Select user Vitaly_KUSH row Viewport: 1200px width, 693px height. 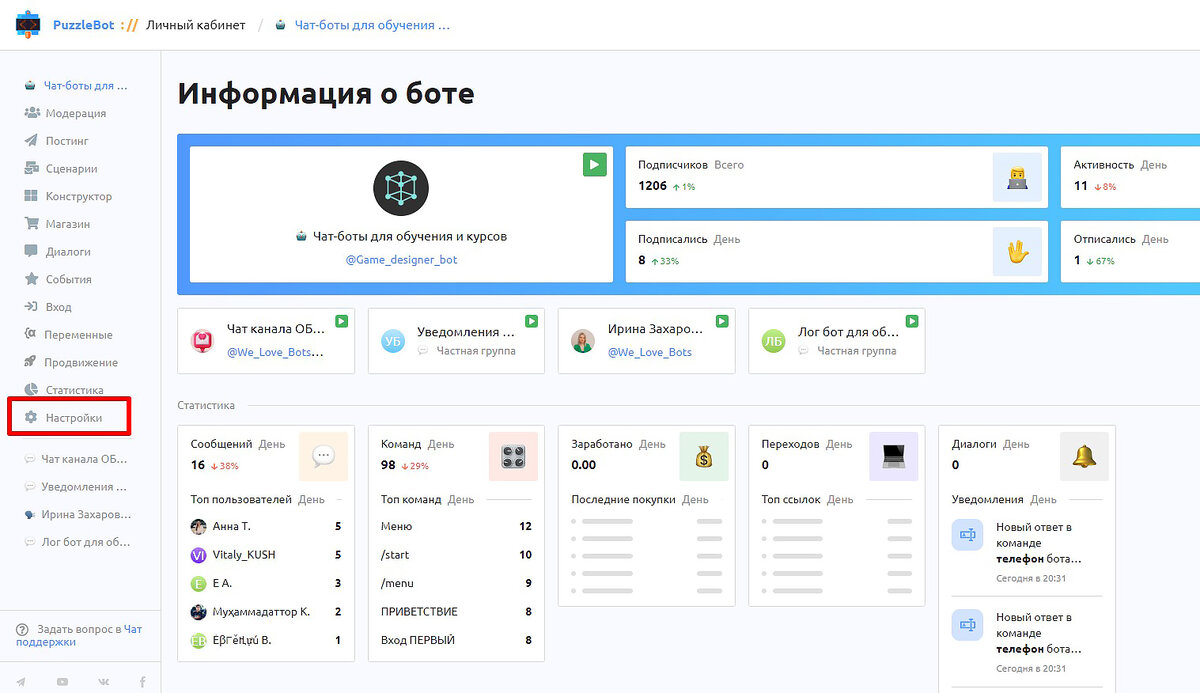pyautogui.click(x=266, y=555)
